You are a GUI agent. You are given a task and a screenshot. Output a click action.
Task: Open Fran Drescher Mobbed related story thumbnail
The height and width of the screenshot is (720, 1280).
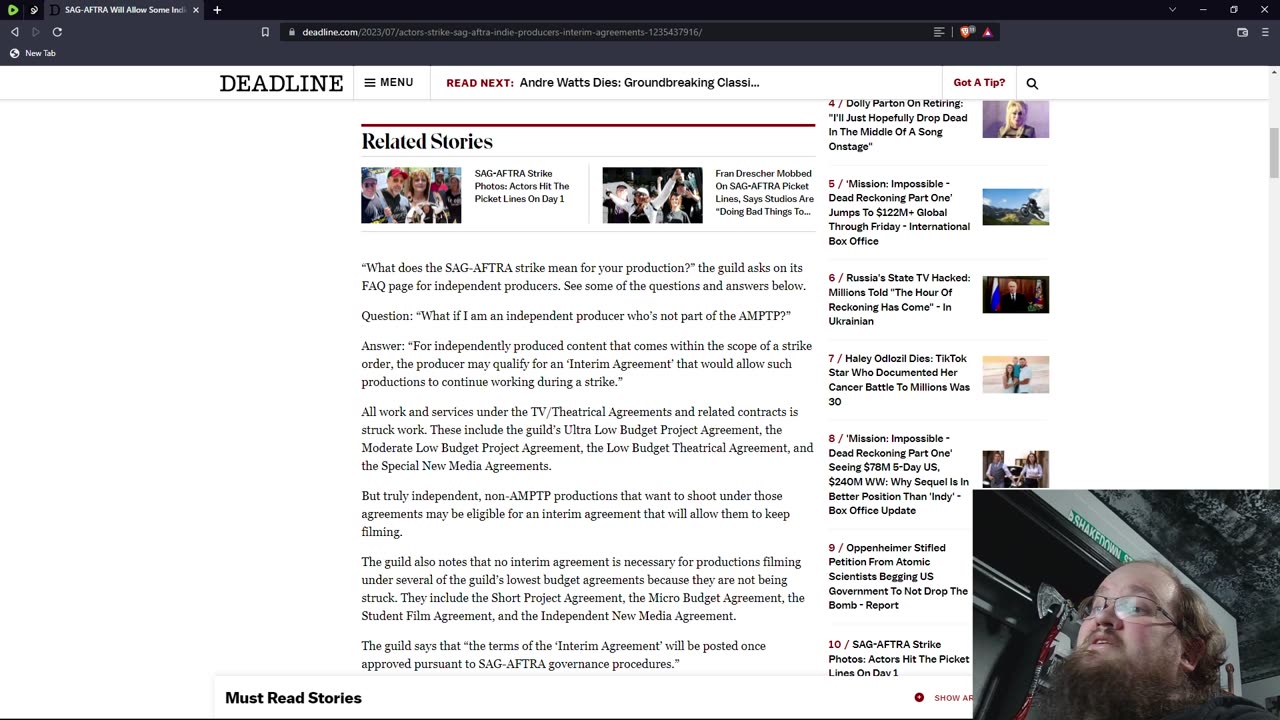coord(652,195)
